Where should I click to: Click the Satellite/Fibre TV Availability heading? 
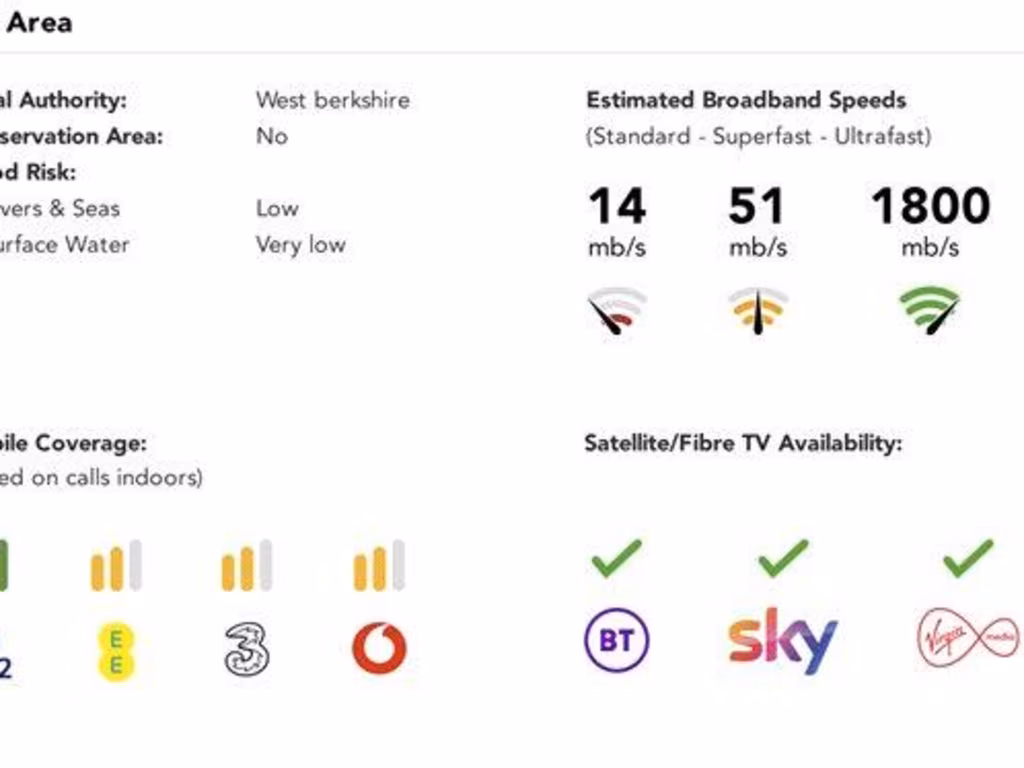pyautogui.click(x=743, y=443)
